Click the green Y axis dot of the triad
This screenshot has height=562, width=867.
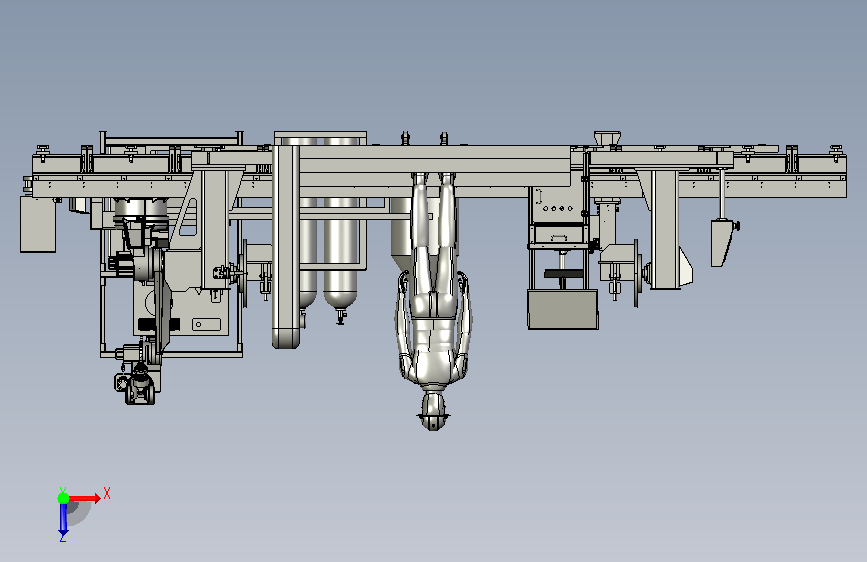pyautogui.click(x=63, y=498)
